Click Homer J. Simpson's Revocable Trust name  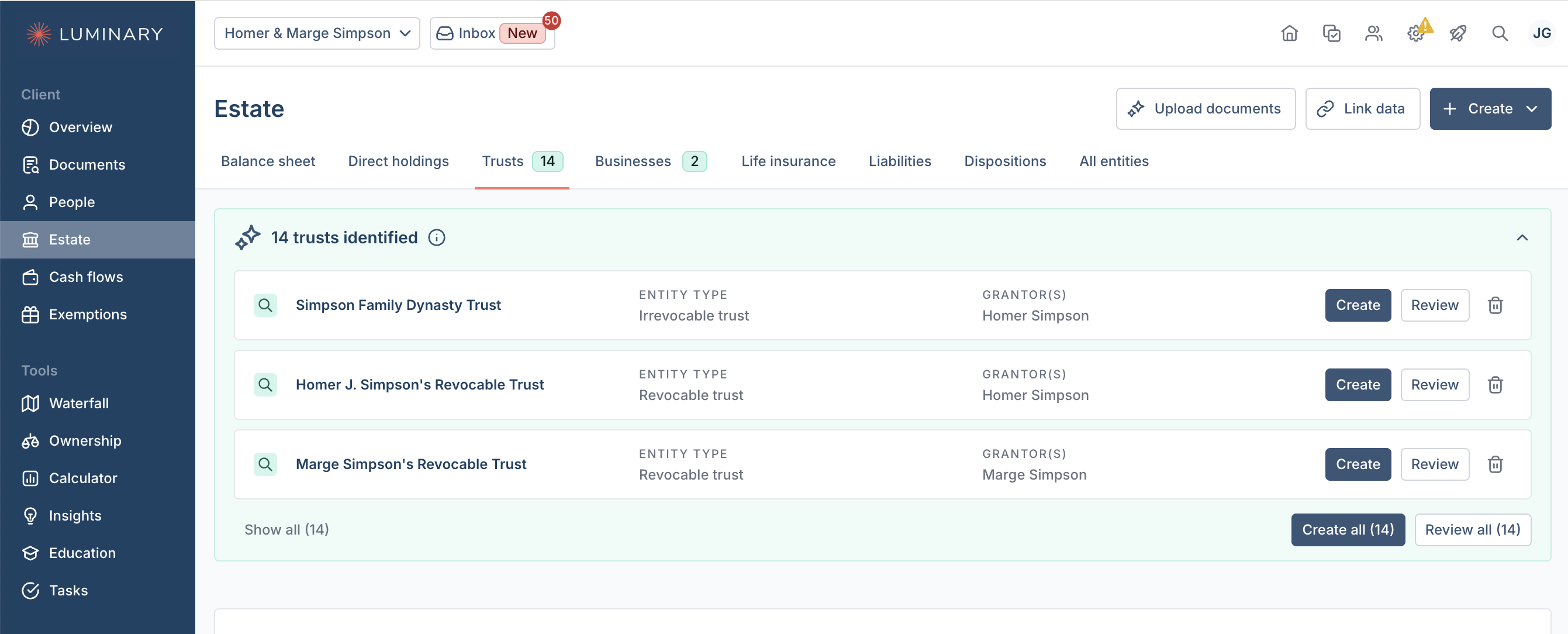point(419,384)
